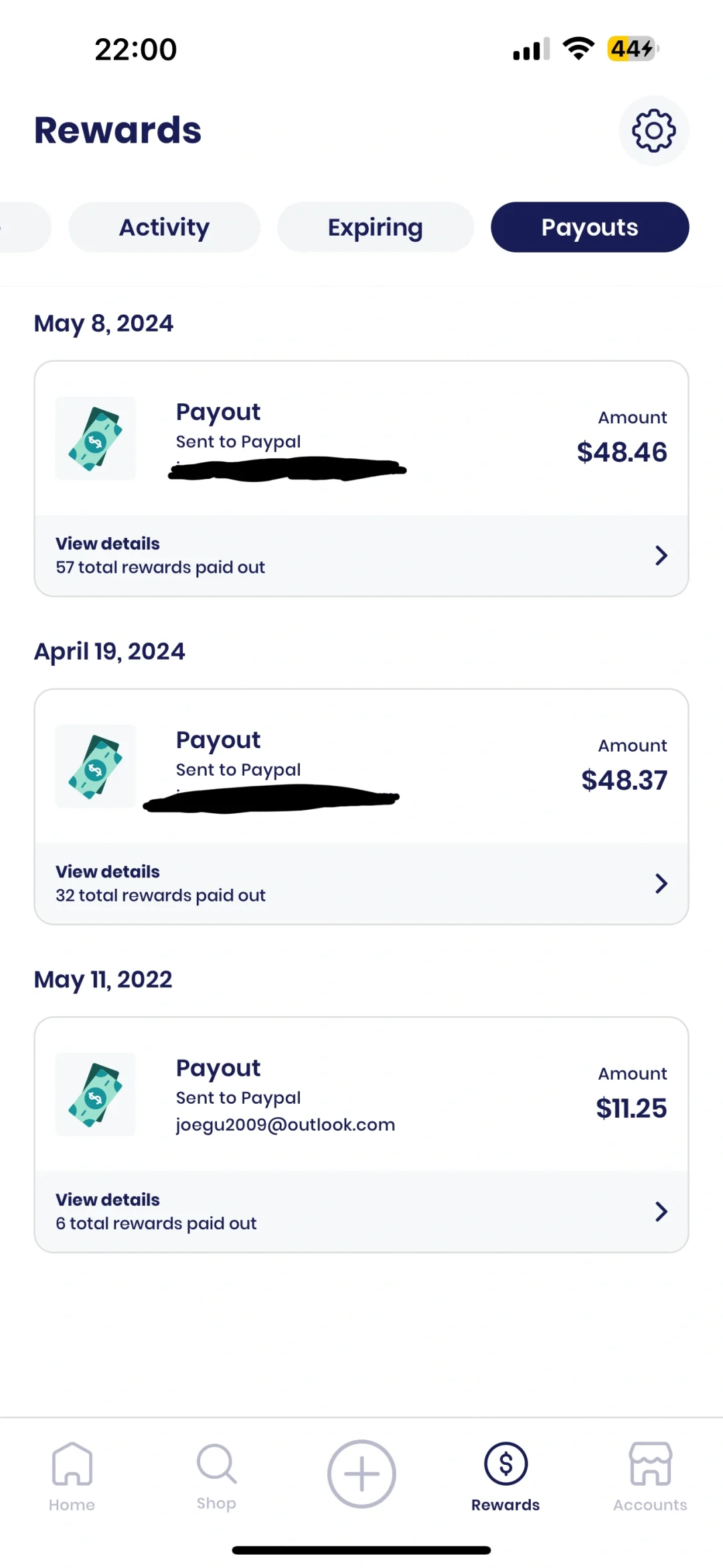Image resolution: width=723 pixels, height=1568 pixels.
Task: Click View details for 57 rewards payout
Action: click(108, 543)
